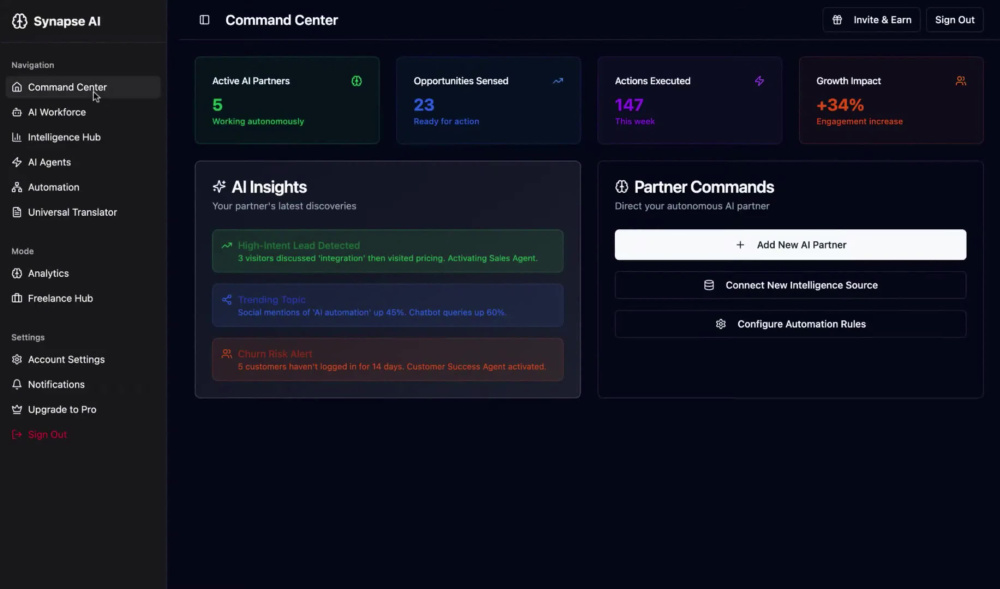Click the Active AI Partners stat card
This screenshot has height=589, width=1000.
tap(287, 100)
